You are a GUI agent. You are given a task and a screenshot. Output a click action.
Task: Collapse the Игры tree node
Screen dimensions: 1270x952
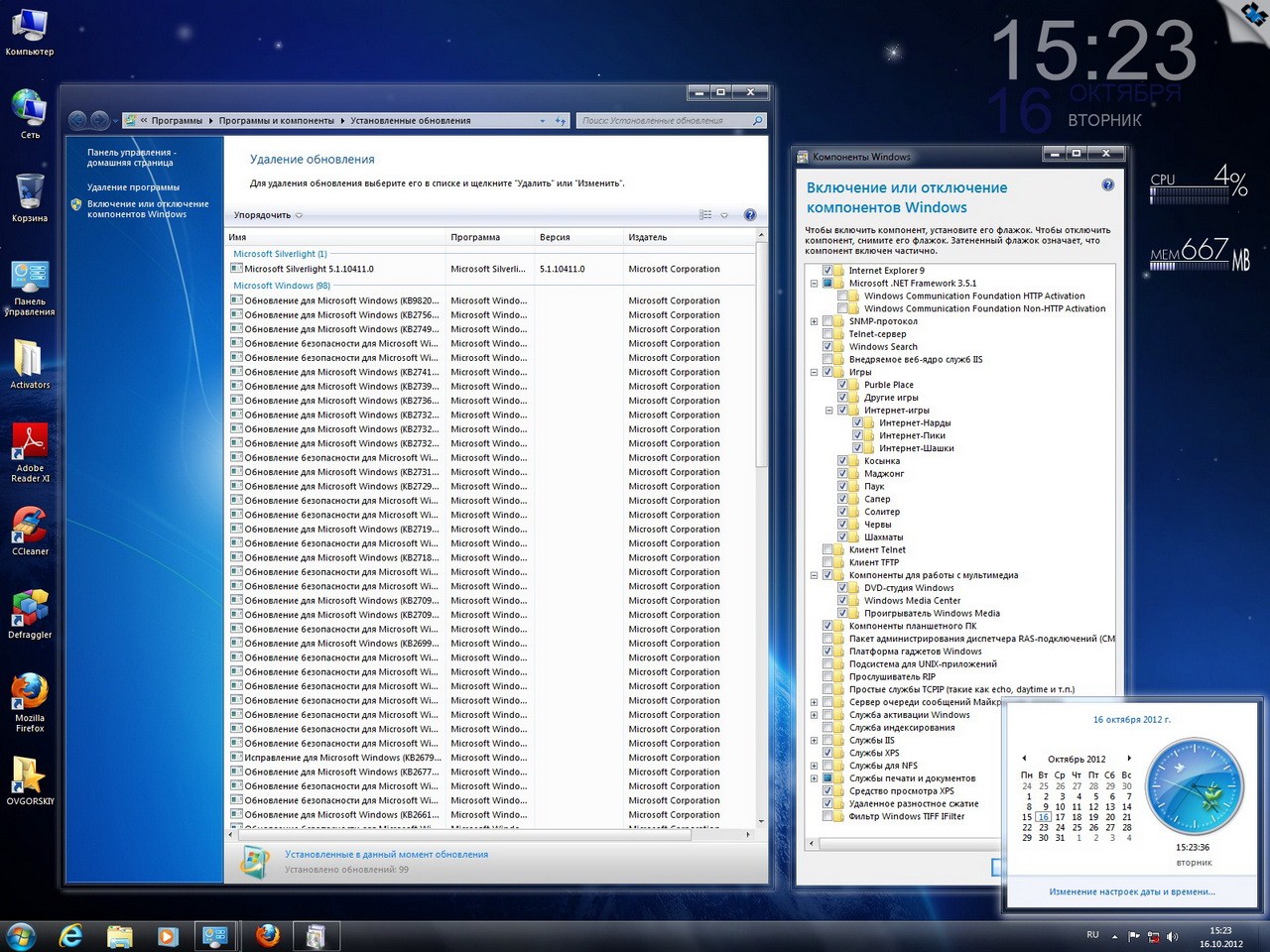[x=815, y=372]
